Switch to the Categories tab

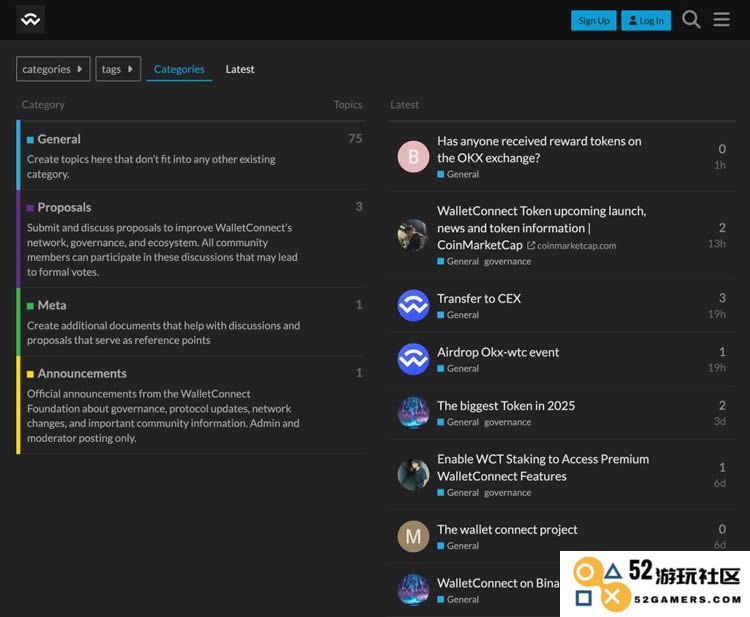pyautogui.click(x=179, y=69)
